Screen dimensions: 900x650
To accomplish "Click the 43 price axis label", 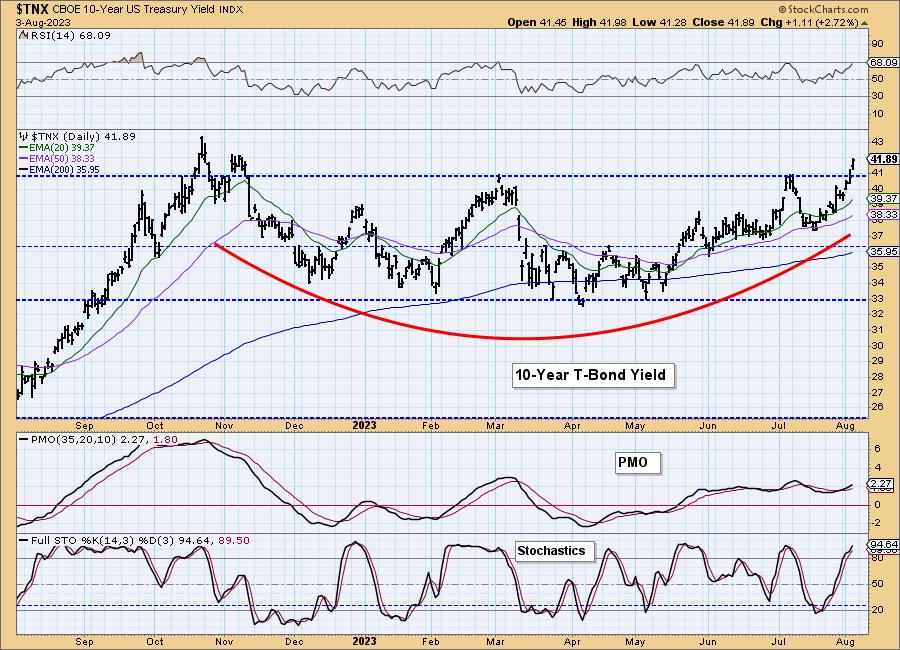I will tap(879, 141).
